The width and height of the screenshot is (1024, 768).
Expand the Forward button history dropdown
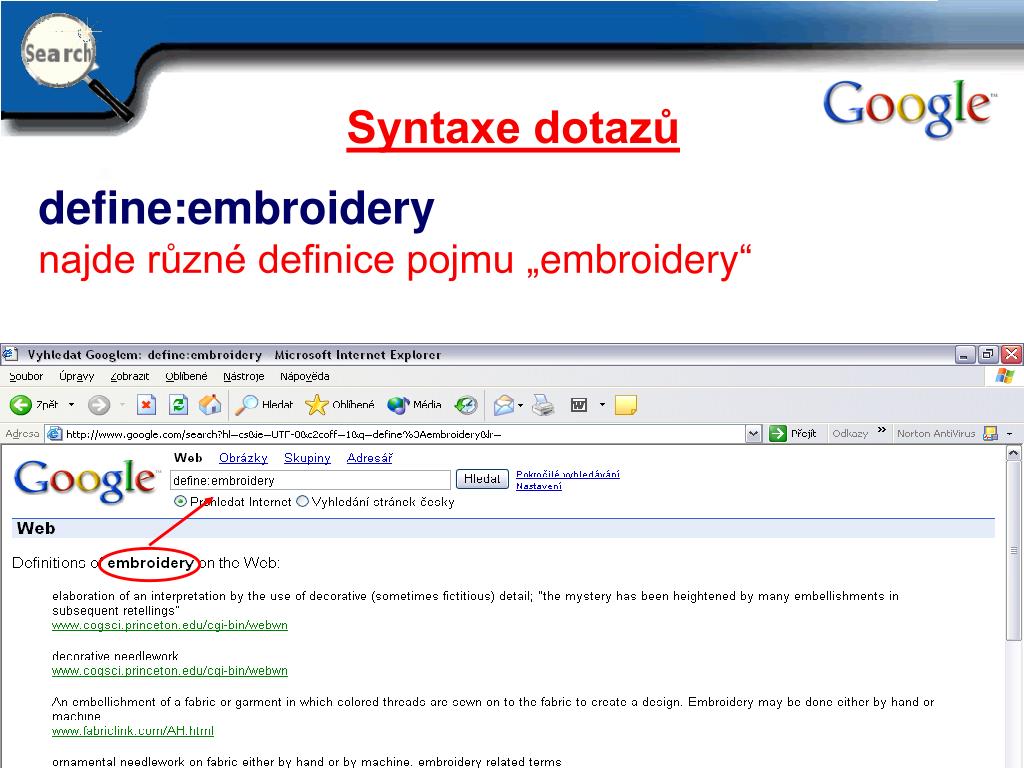tap(122, 405)
